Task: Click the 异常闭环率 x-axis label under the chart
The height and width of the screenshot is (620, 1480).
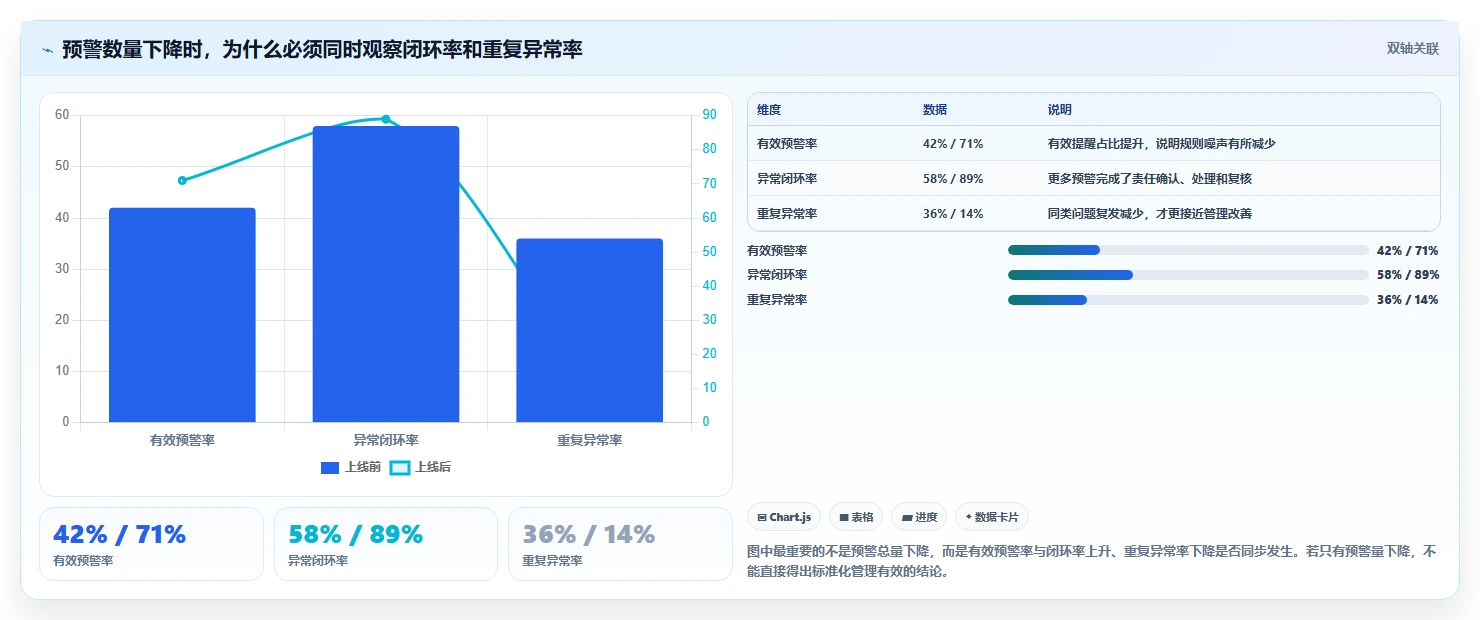Action: point(386,440)
